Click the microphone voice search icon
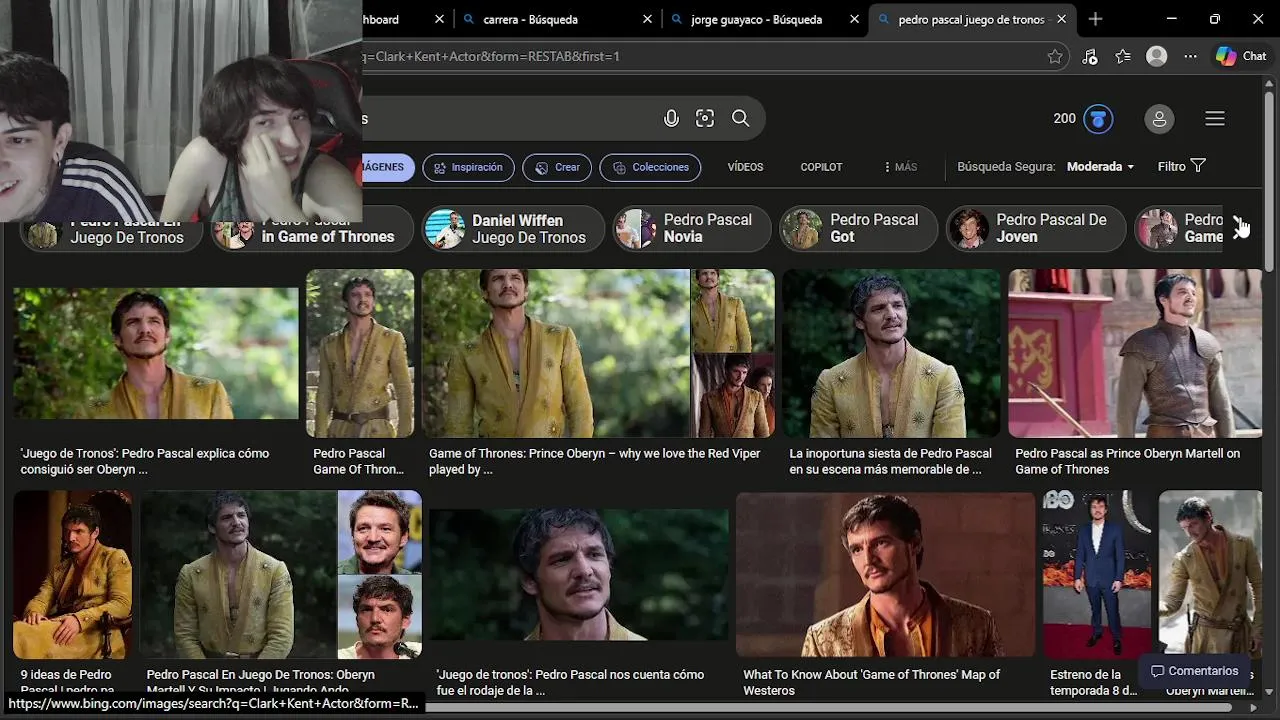This screenshot has width=1280, height=720. point(671,119)
